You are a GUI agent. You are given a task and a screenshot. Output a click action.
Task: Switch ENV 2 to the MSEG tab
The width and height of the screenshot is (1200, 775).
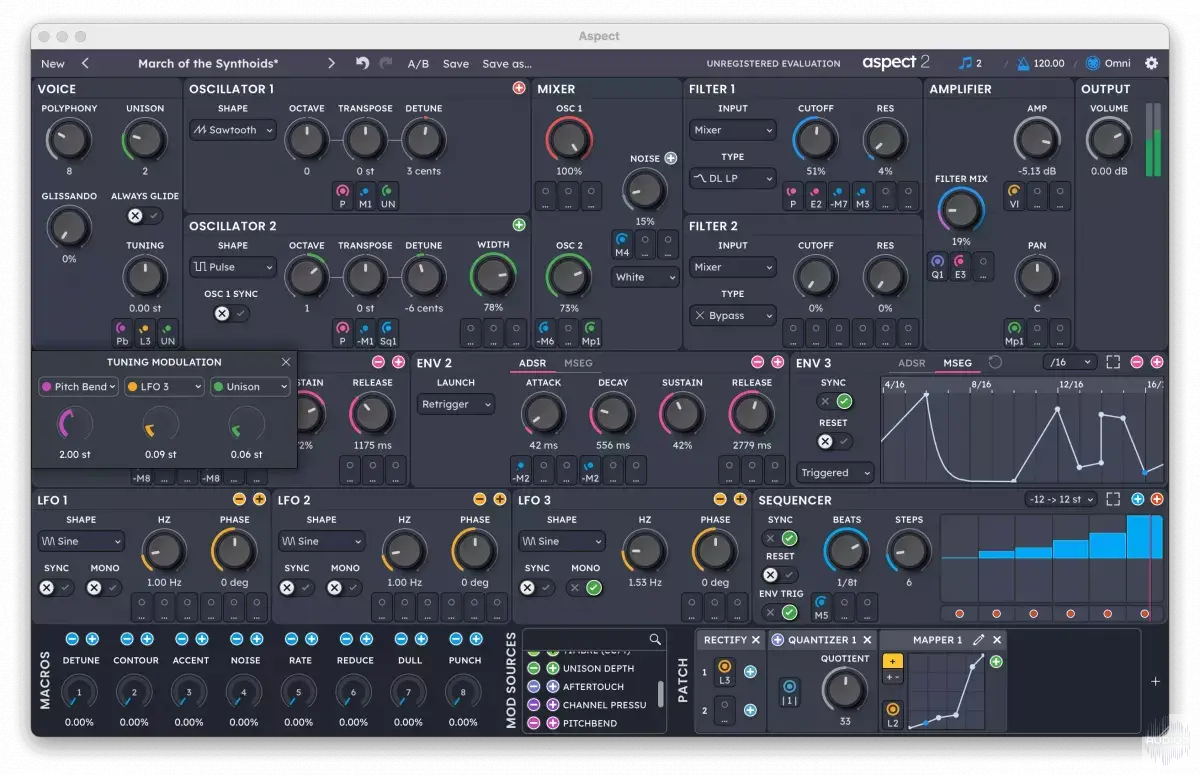pyautogui.click(x=578, y=363)
